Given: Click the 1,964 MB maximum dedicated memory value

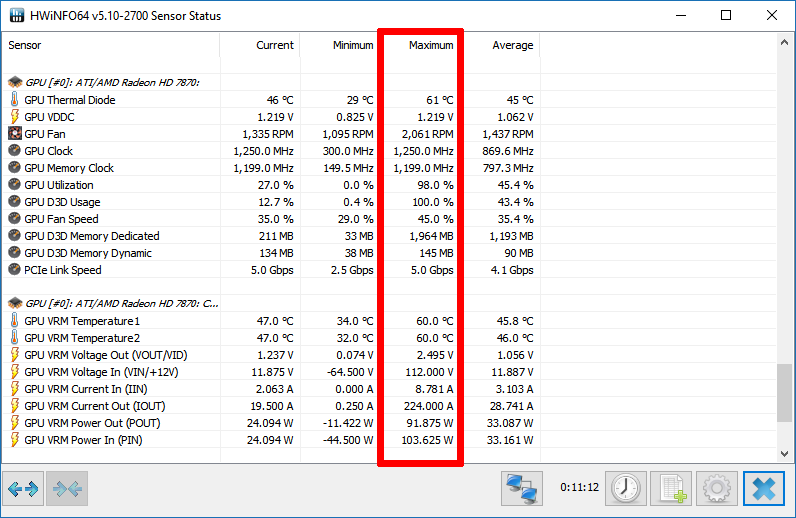Looking at the screenshot, I should point(432,236).
